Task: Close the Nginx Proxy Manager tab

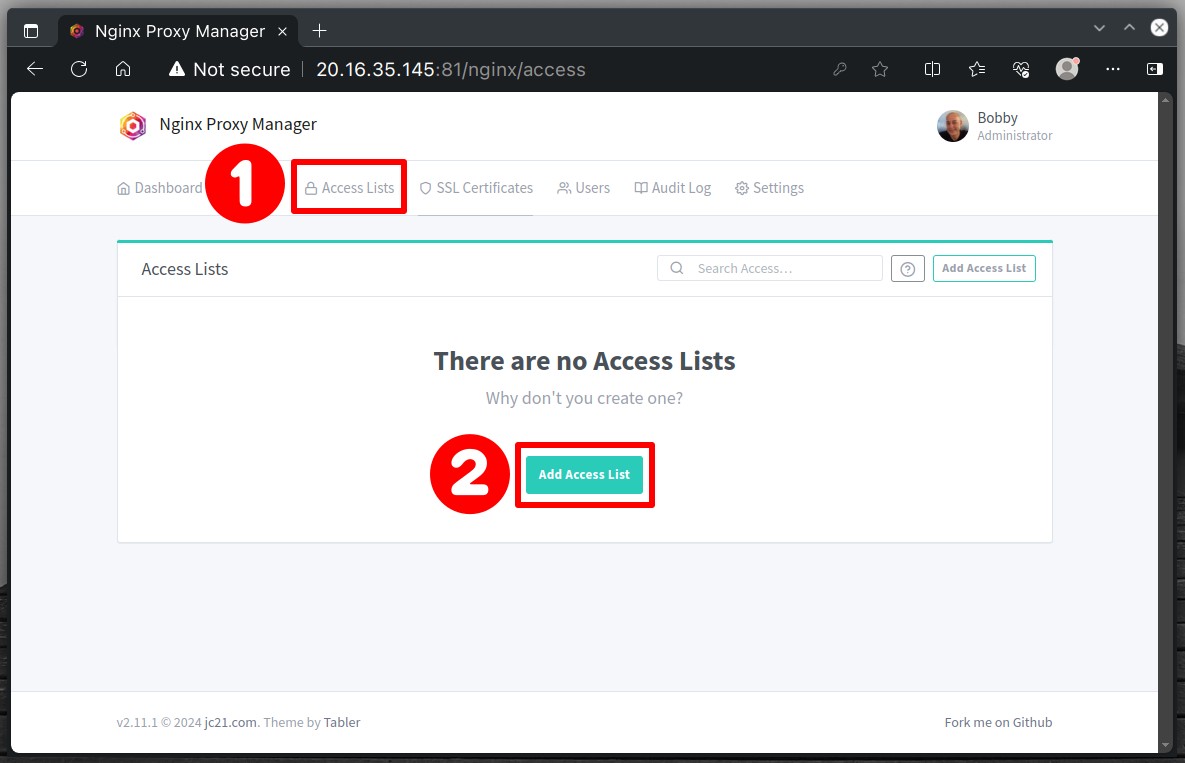Action: [x=282, y=32]
